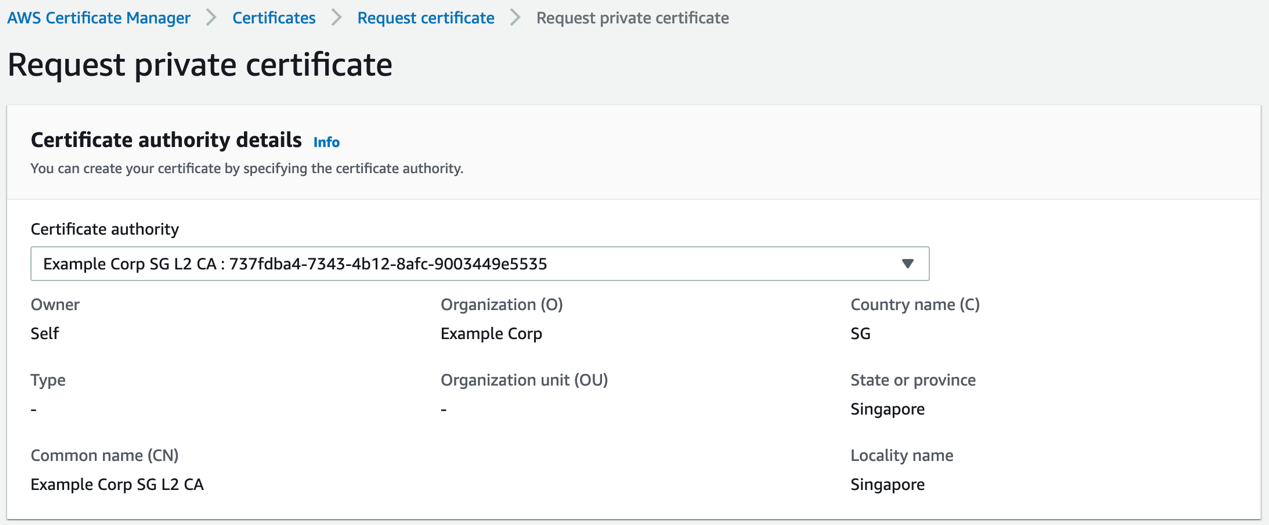Viewport: 1269px width, 525px height.
Task: Click the Certificate authority field label
Action: coord(105,229)
